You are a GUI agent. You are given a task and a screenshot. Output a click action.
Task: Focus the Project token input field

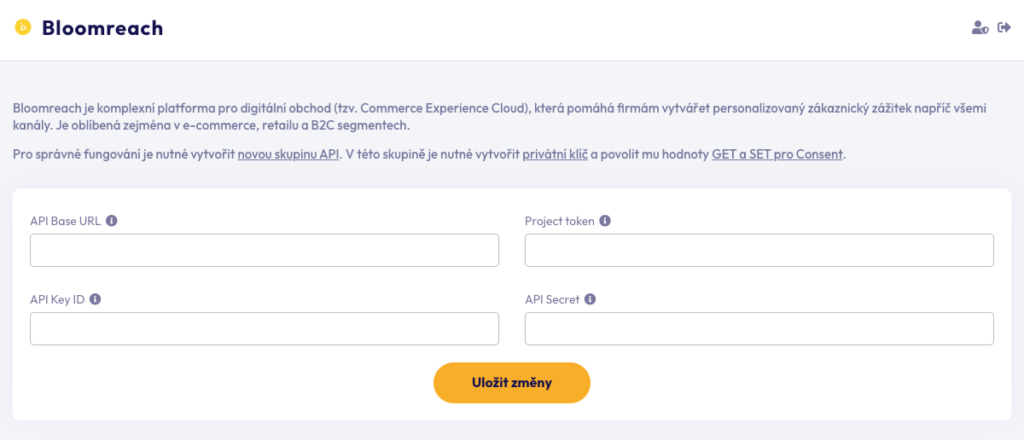pos(759,251)
